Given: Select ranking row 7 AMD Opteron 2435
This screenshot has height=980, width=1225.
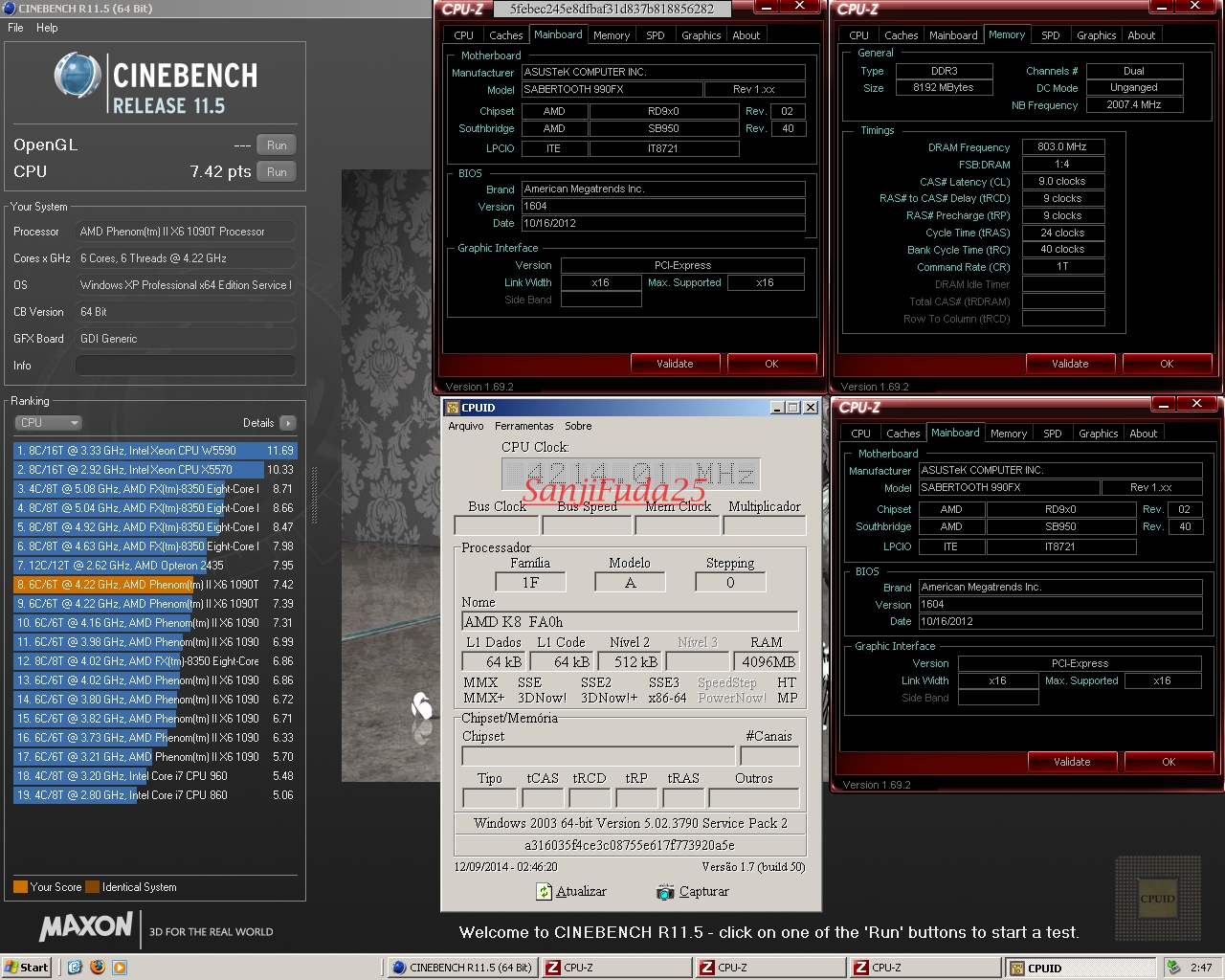Looking at the screenshot, I should tap(155, 566).
